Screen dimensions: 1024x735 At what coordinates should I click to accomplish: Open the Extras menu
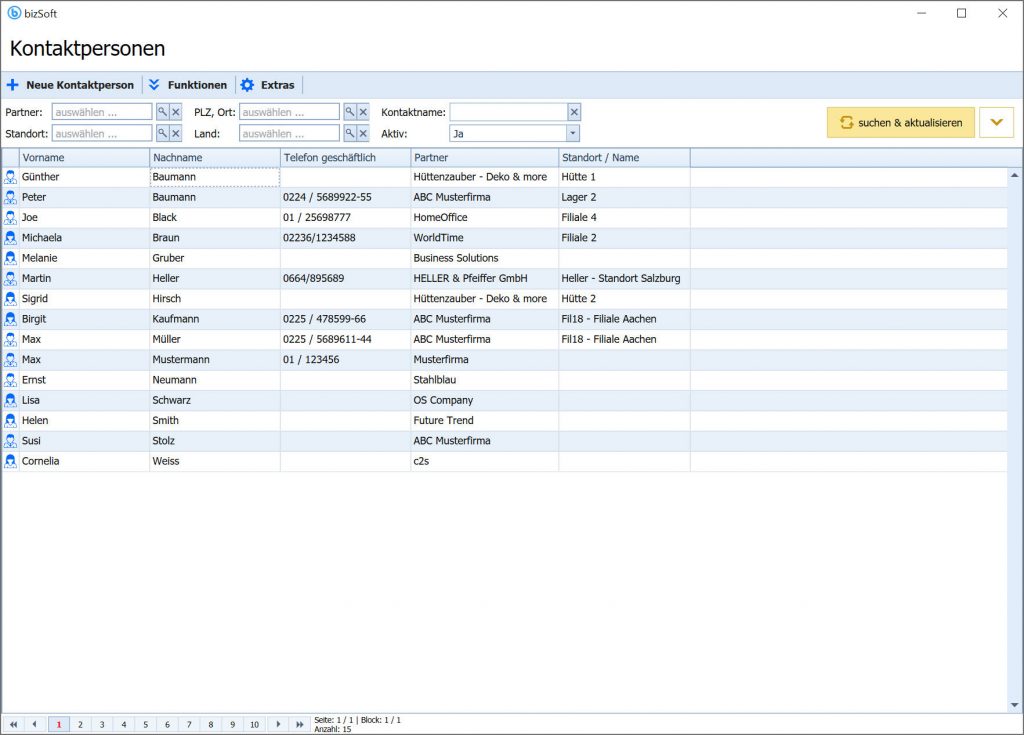click(x=278, y=85)
